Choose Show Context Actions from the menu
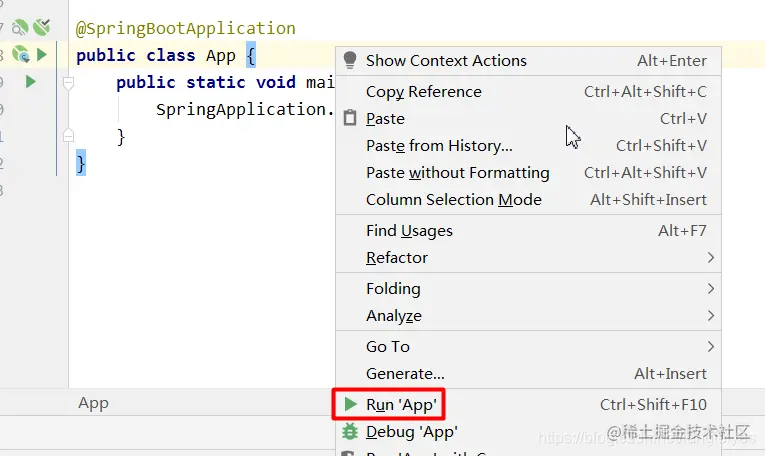The height and width of the screenshot is (456, 765). [x=528, y=60]
